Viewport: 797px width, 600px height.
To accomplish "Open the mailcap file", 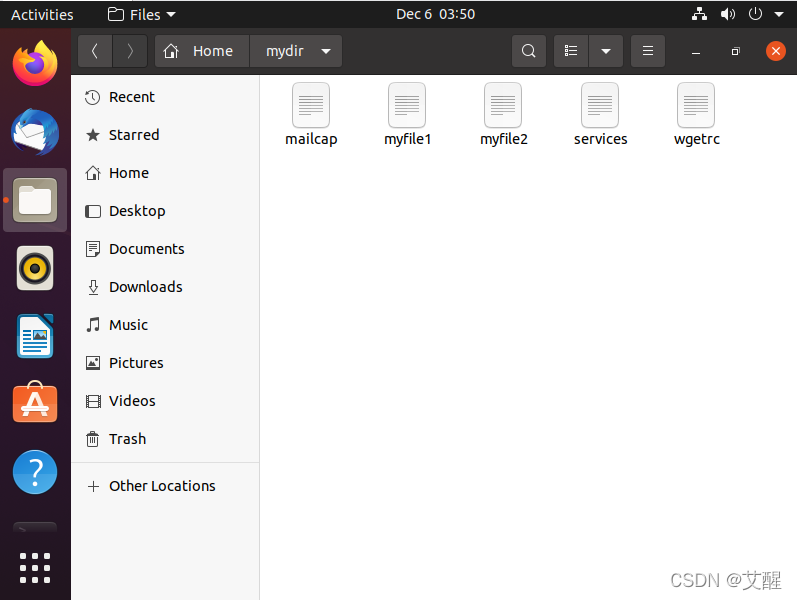I will [x=311, y=114].
